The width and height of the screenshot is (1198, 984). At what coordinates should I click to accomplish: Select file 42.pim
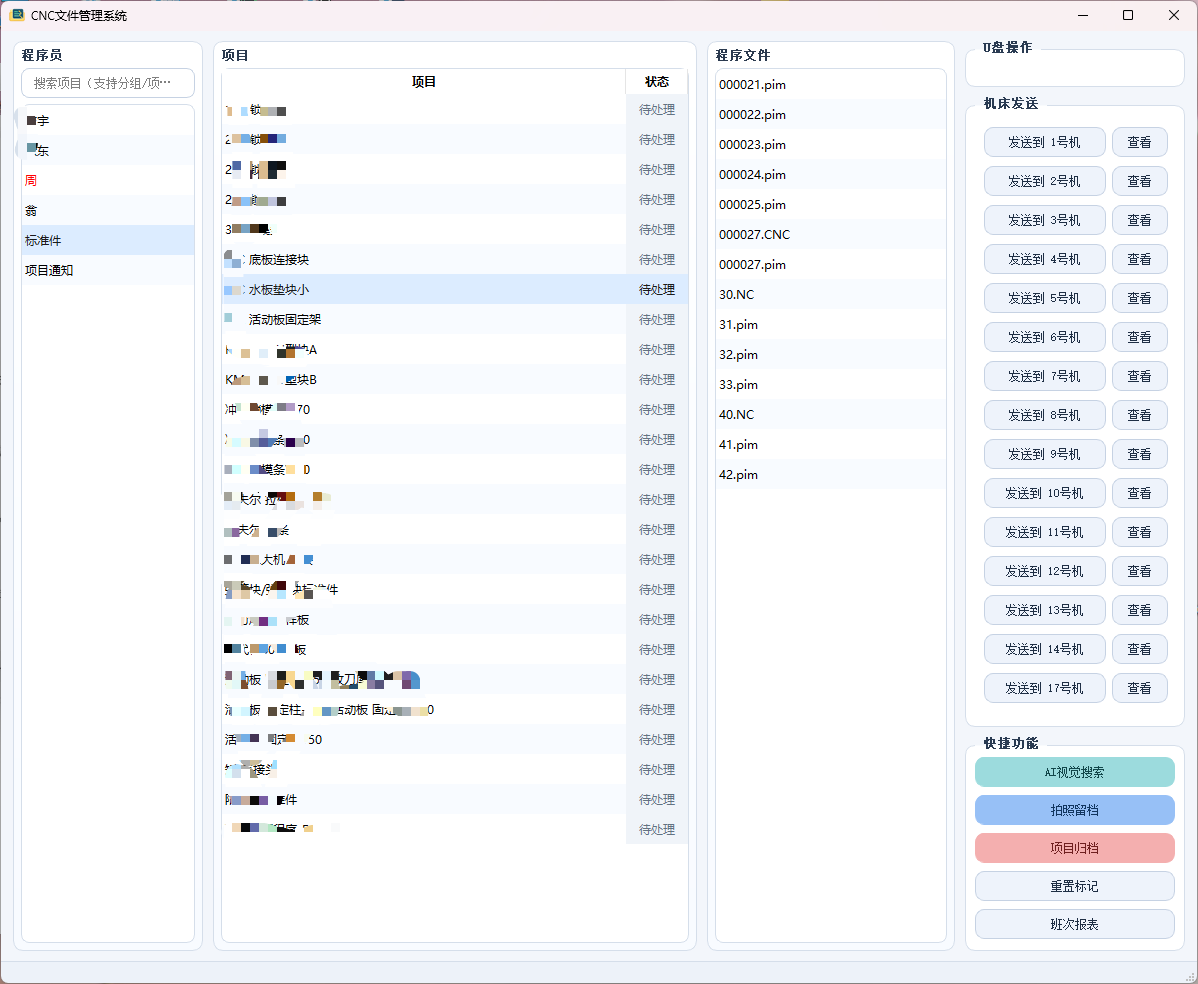click(x=831, y=474)
